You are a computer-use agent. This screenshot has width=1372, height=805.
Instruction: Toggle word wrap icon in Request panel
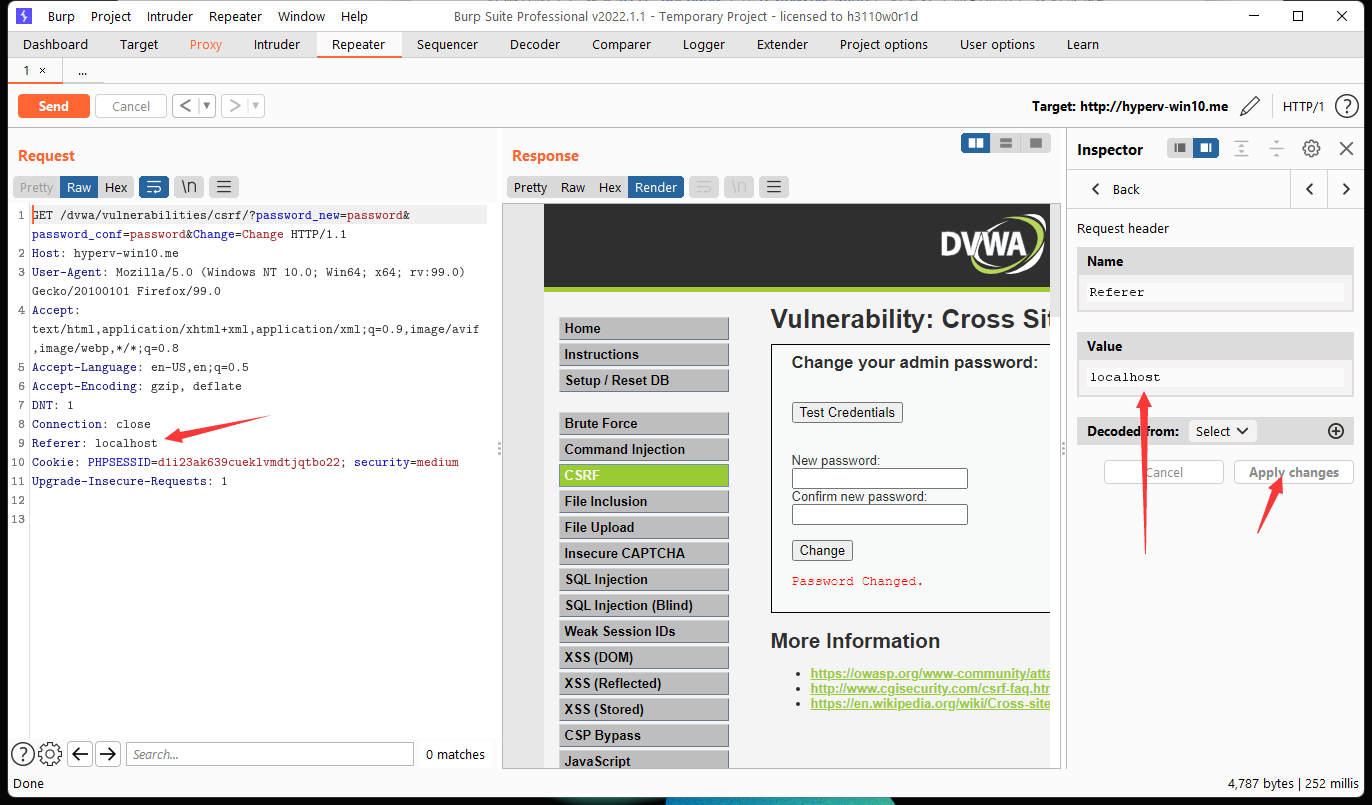point(154,187)
